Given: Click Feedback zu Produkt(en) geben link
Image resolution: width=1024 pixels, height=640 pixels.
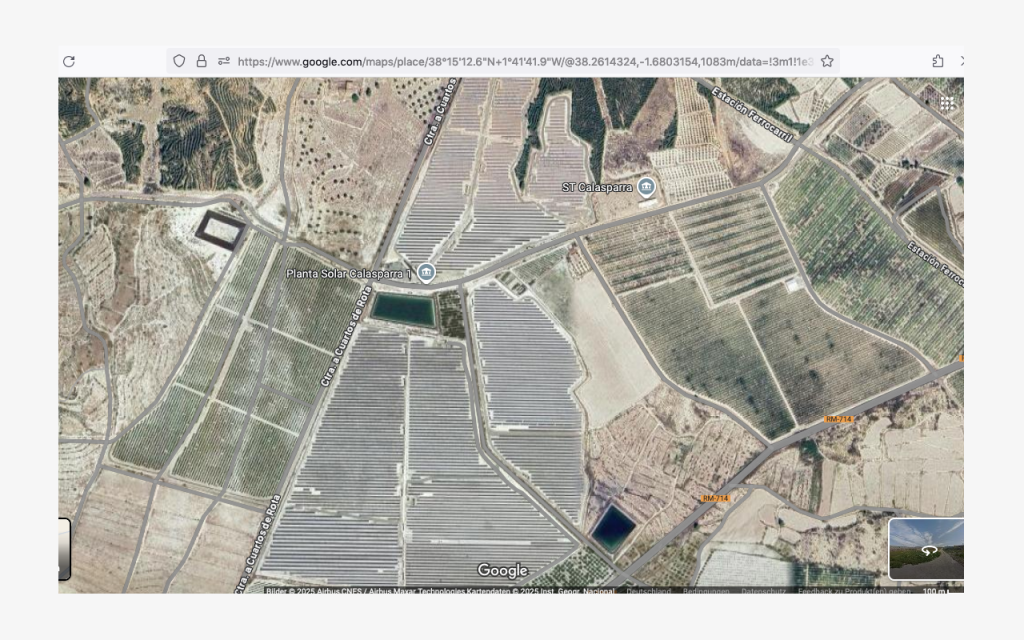Looking at the screenshot, I should [x=853, y=591].
